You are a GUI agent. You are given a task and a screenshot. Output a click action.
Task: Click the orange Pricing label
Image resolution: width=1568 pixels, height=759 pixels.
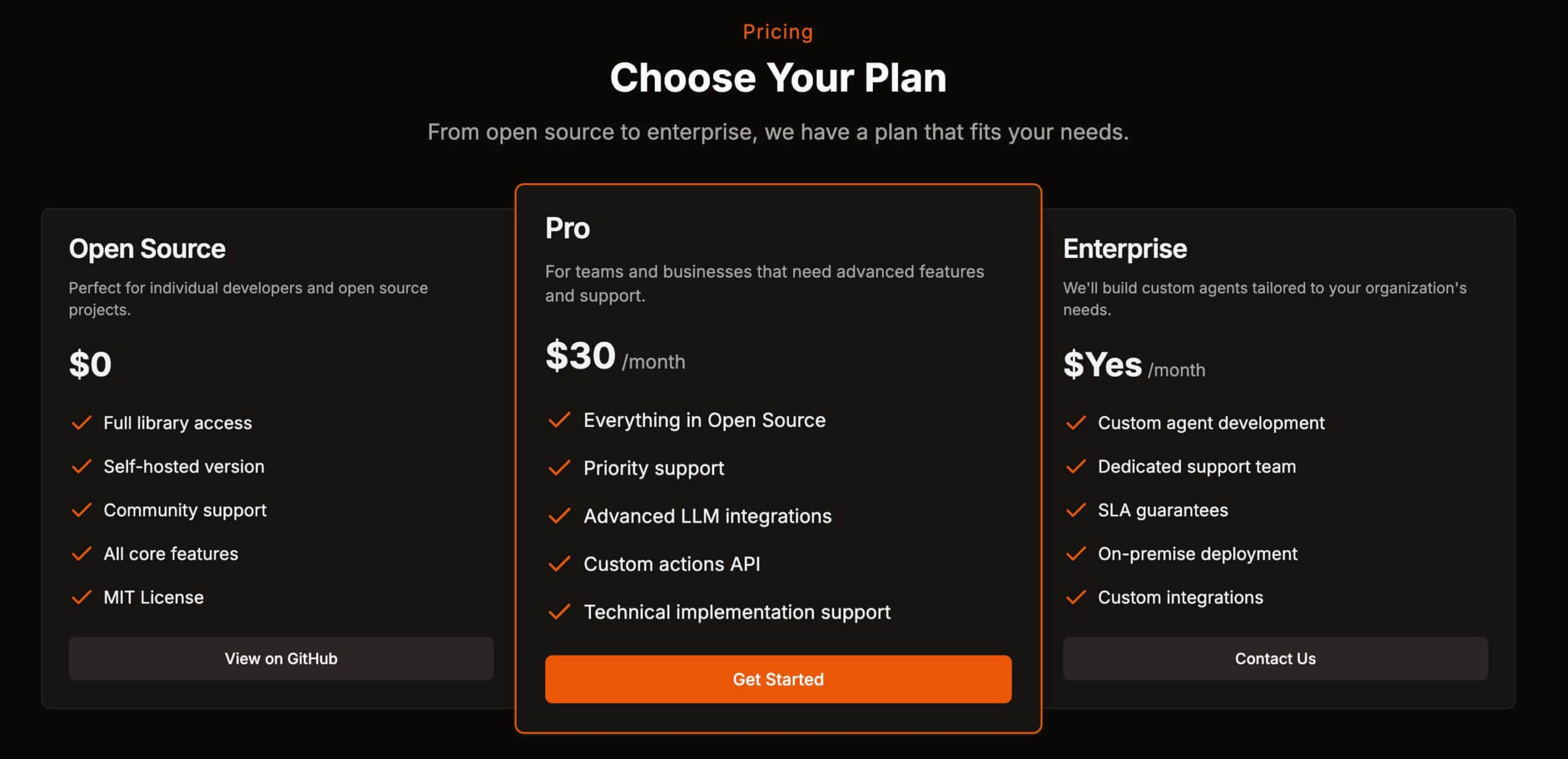pyautogui.click(x=778, y=32)
